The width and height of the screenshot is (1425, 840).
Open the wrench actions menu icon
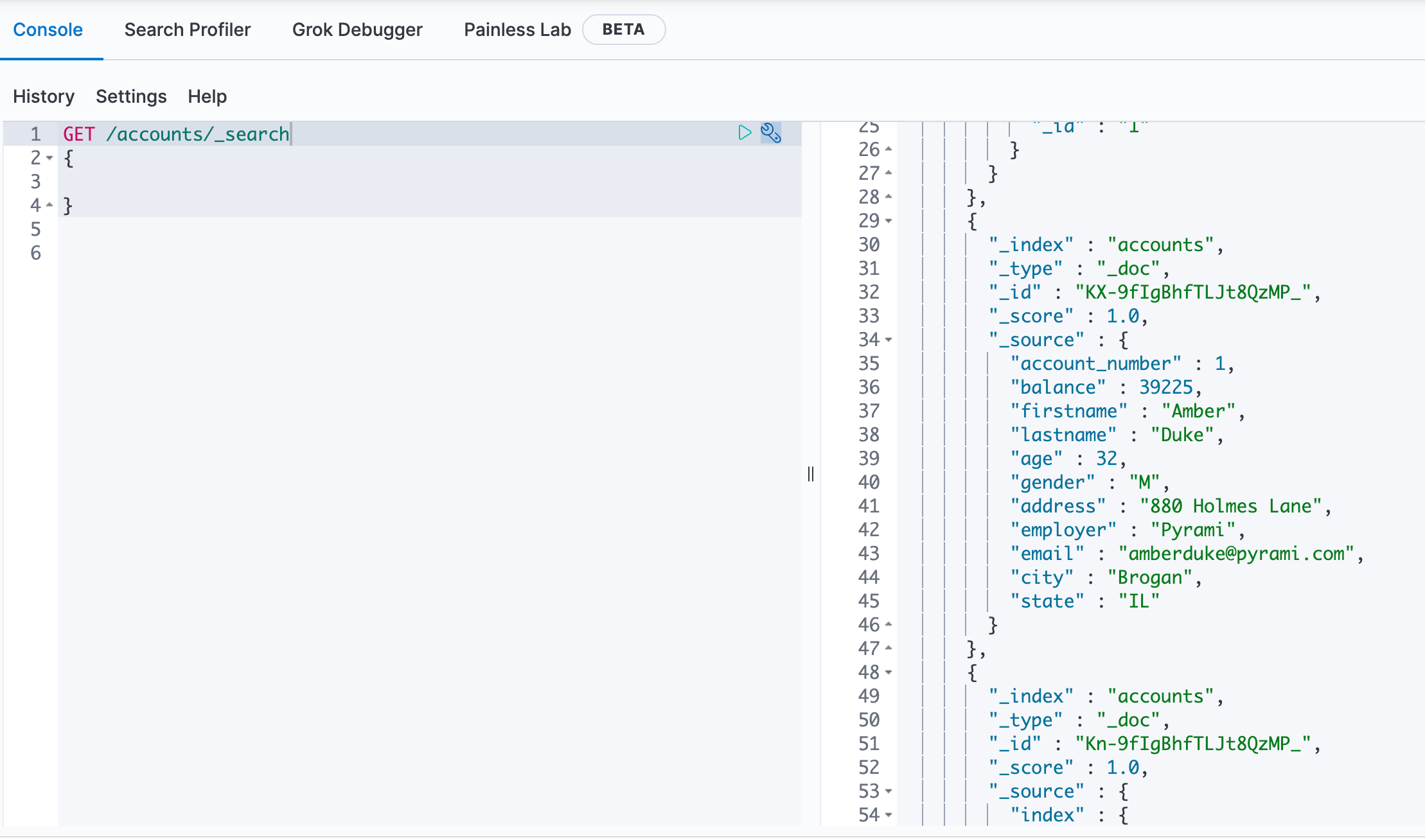[770, 133]
